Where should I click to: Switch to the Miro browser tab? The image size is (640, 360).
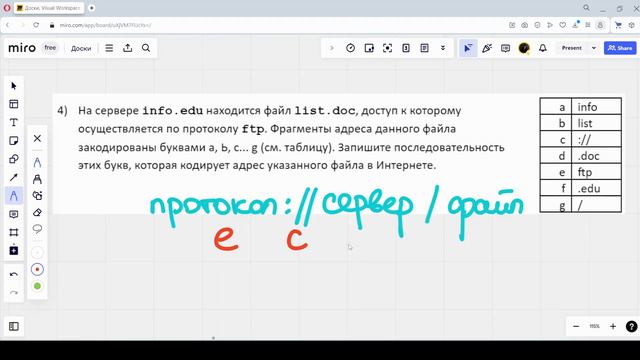click(x=49, y=8)
